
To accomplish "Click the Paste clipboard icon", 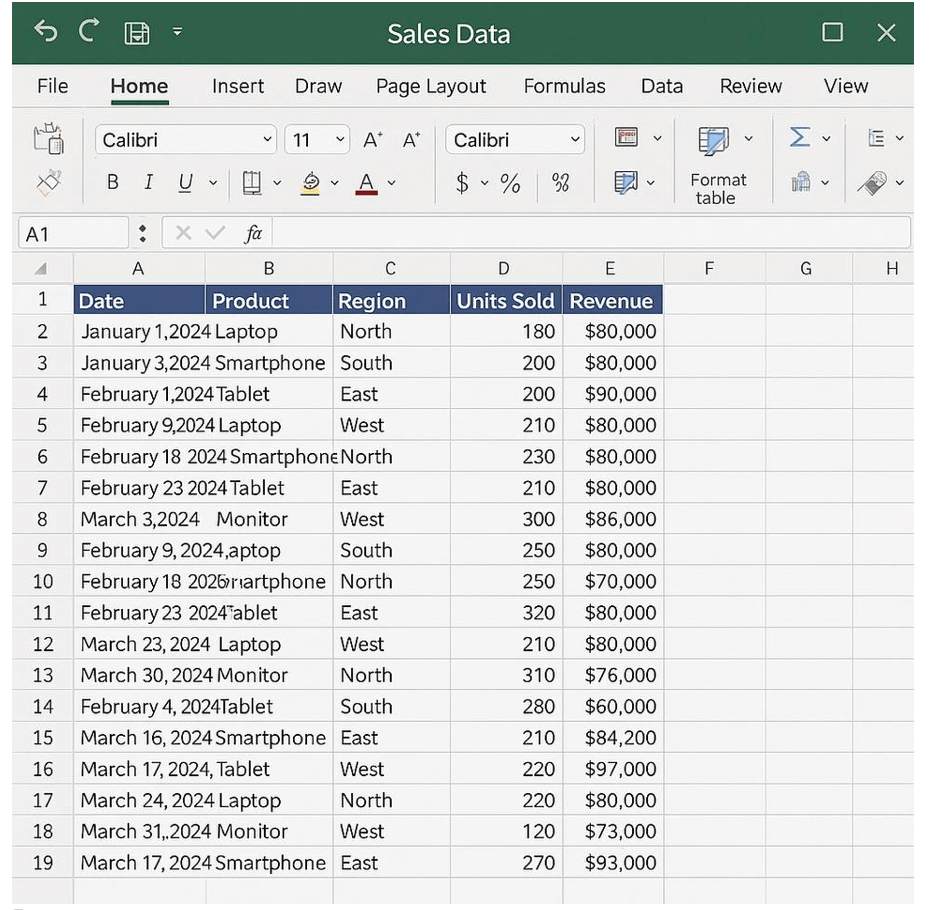I will tap(48, 138).
